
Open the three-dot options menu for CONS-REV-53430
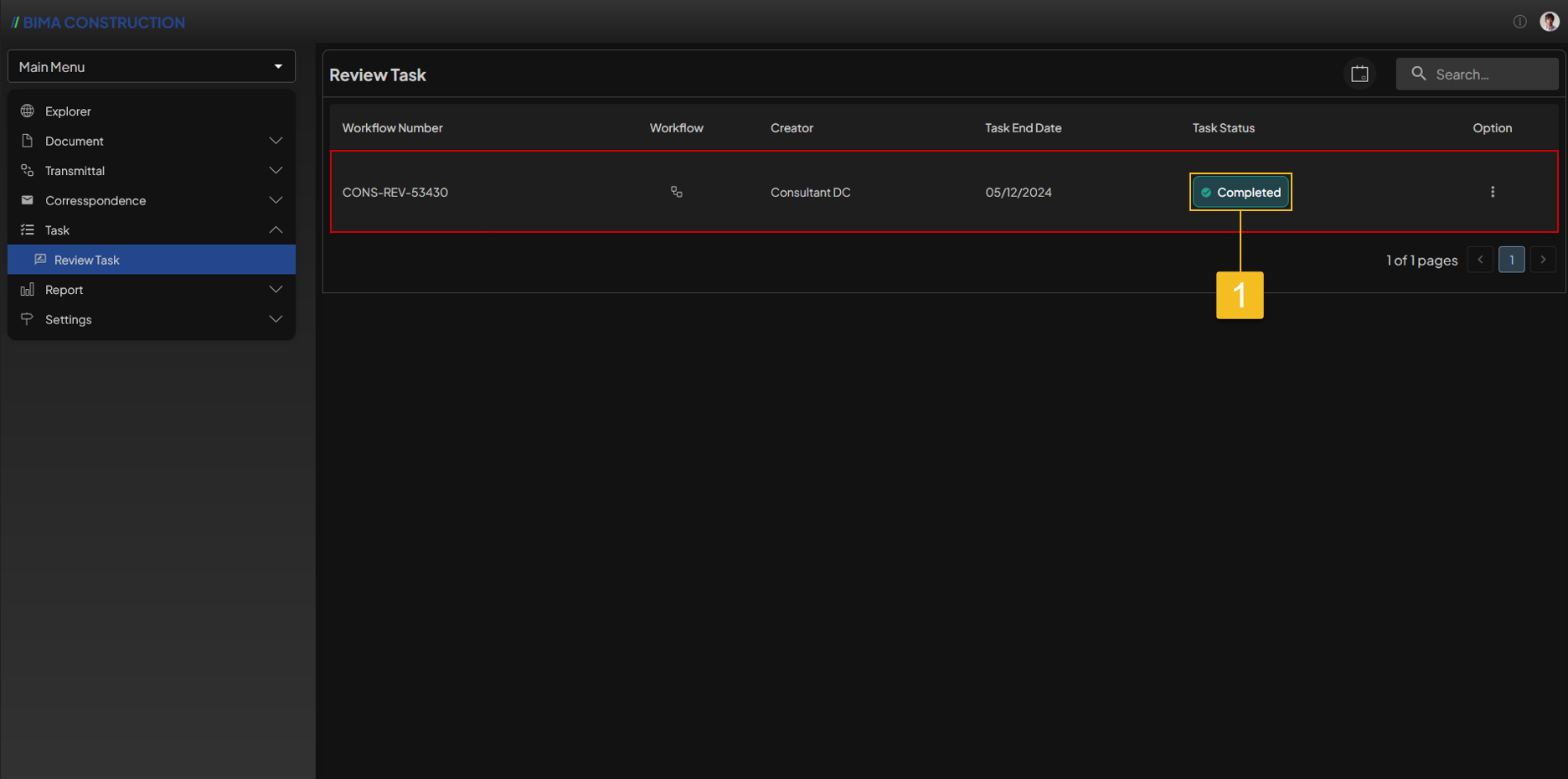click(x=1492, y=192)
